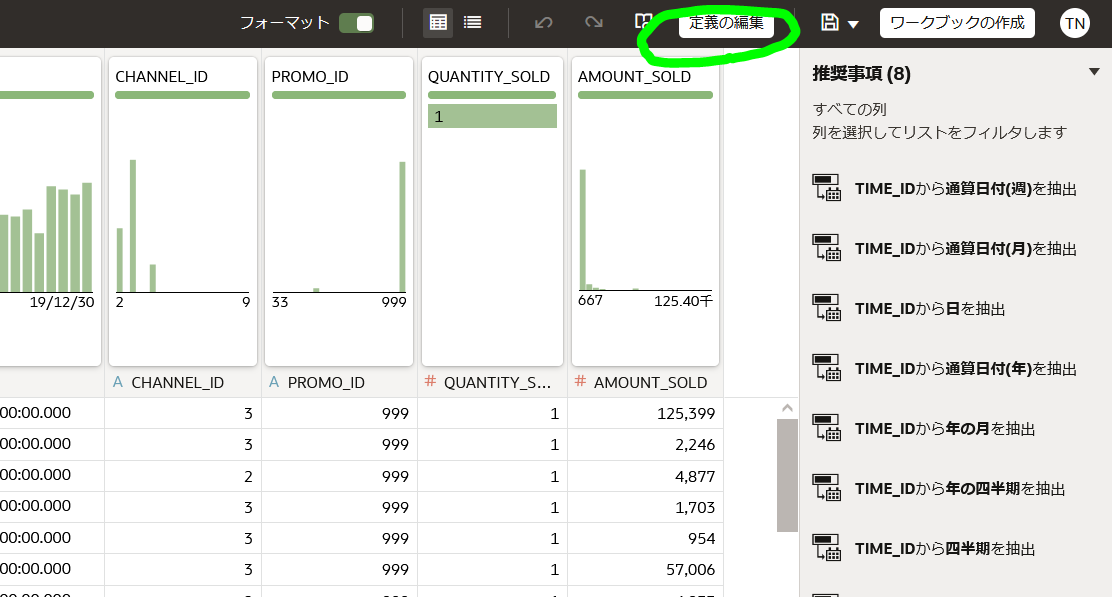Click the number type icon on QUANTITY_S... header
The image size is (1112, 597).
point(430,381)
